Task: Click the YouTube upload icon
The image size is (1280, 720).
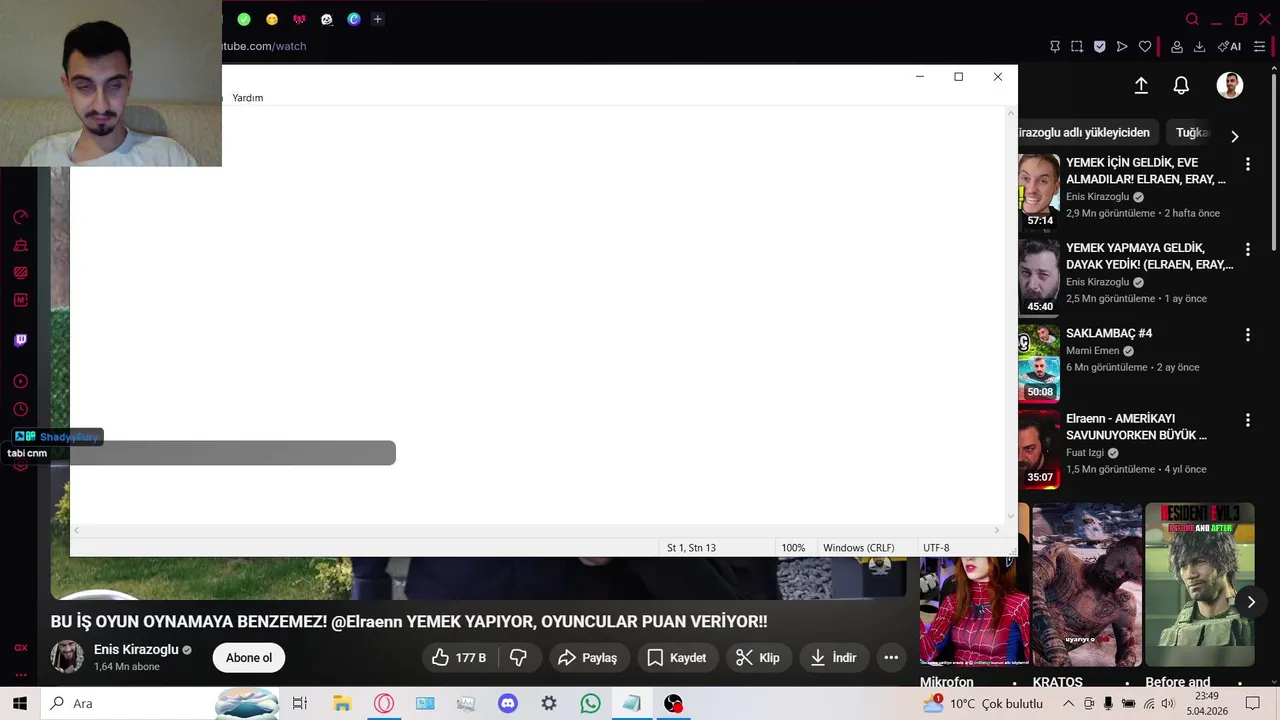Action: click(x=1141, y=86)
